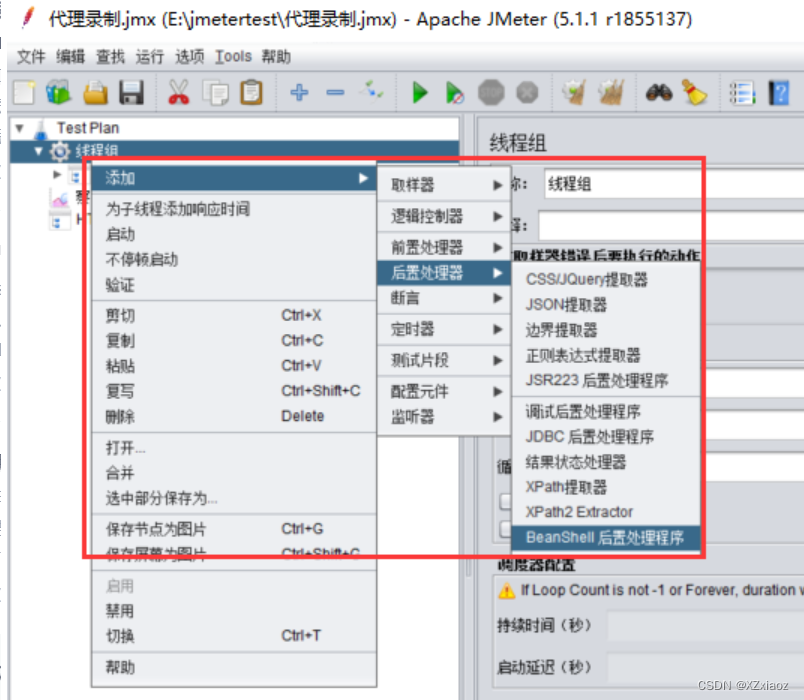This screenshot has height=700, width=804.
Task: Choose 验证 from context menu
Action: tap(234, 285)
